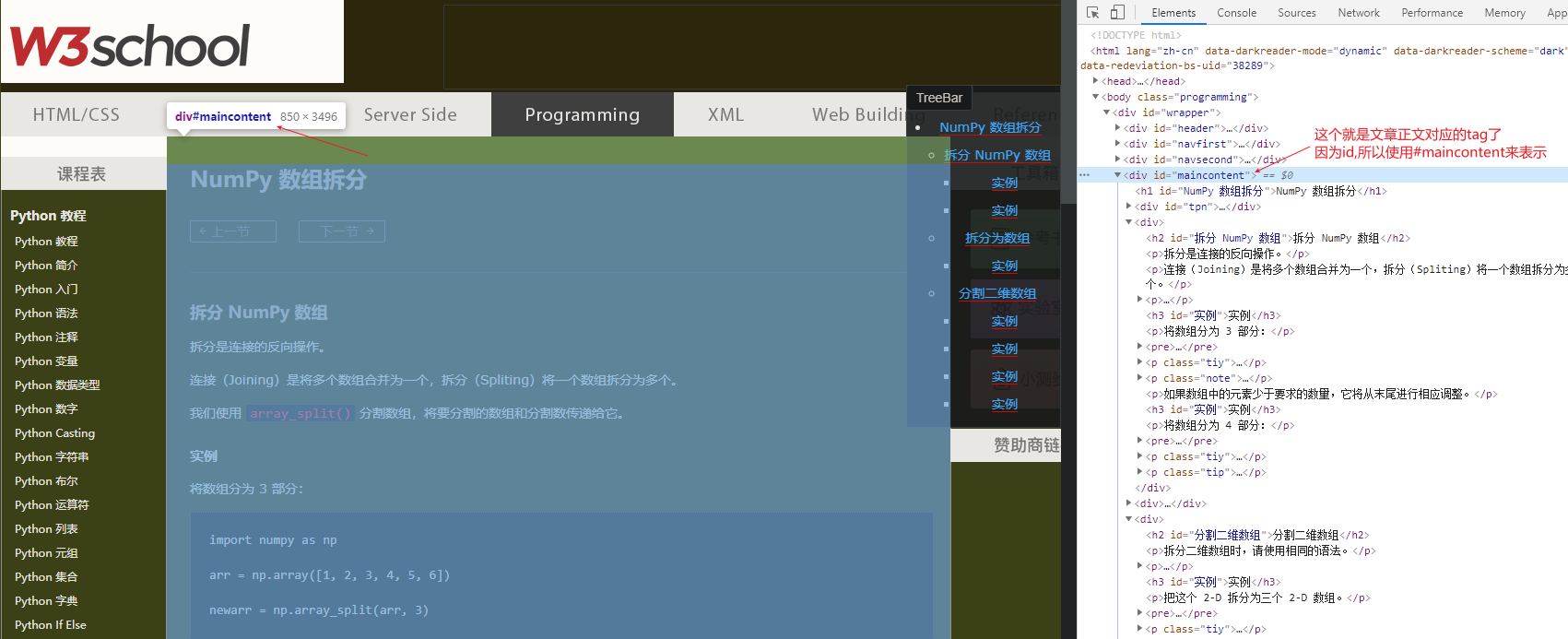Image resolution: width=1568 pixels, height=639 pixels.
Task: Expand the div id="navfirst" node
Action: [1117, 144]
